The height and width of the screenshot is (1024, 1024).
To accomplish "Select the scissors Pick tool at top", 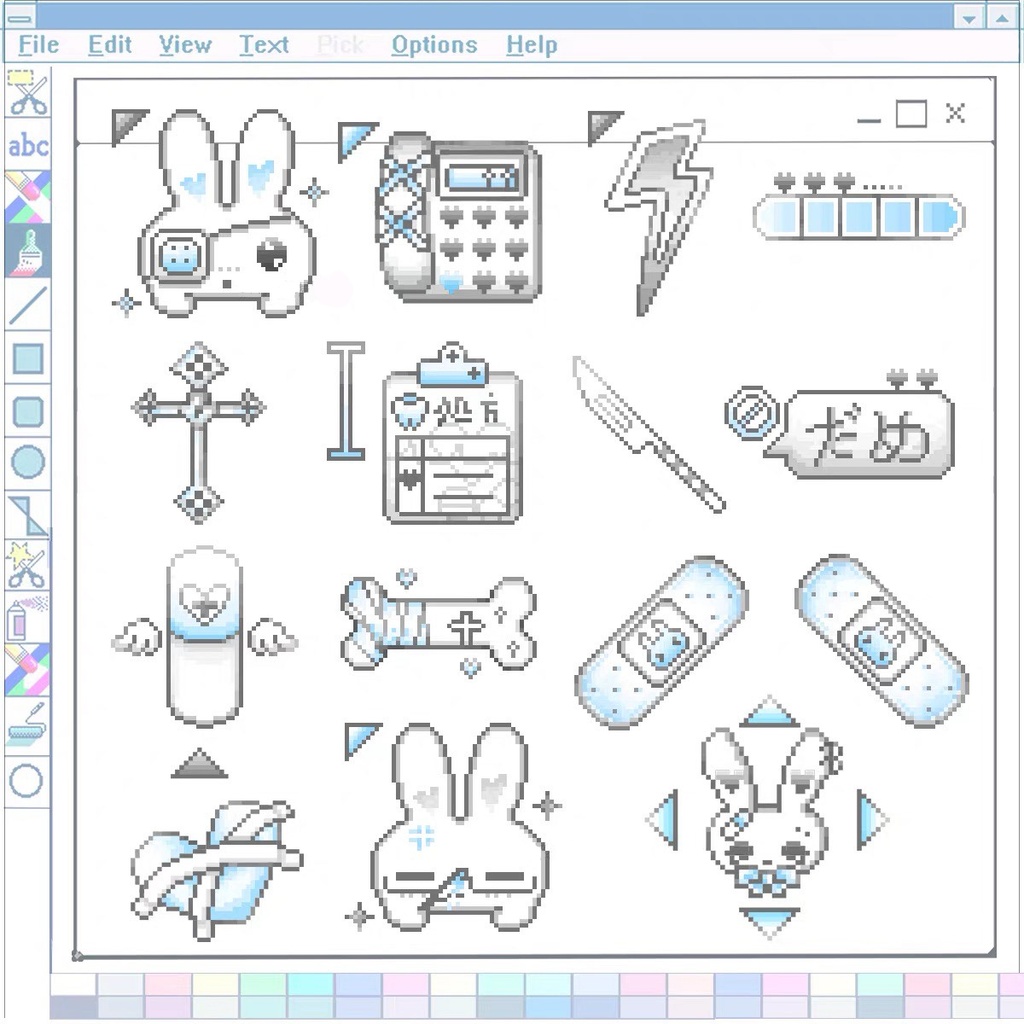I will (27, 93).
